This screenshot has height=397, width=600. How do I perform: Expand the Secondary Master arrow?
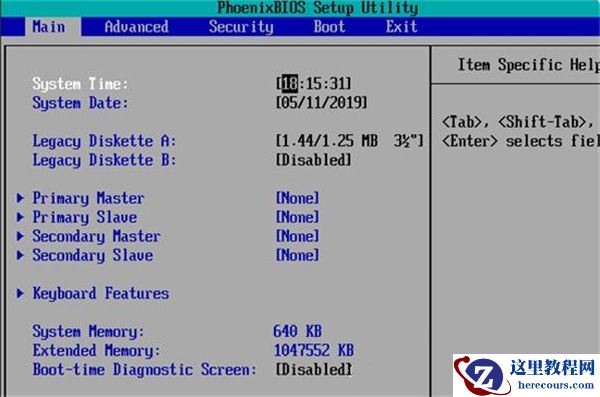20,236
